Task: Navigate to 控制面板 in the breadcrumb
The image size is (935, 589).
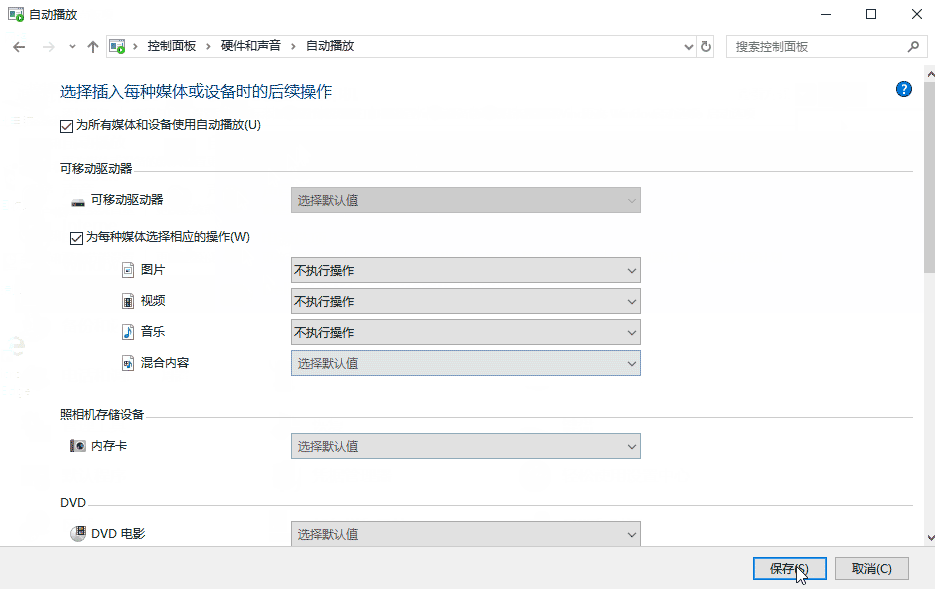Action: (x=172, y=47)
